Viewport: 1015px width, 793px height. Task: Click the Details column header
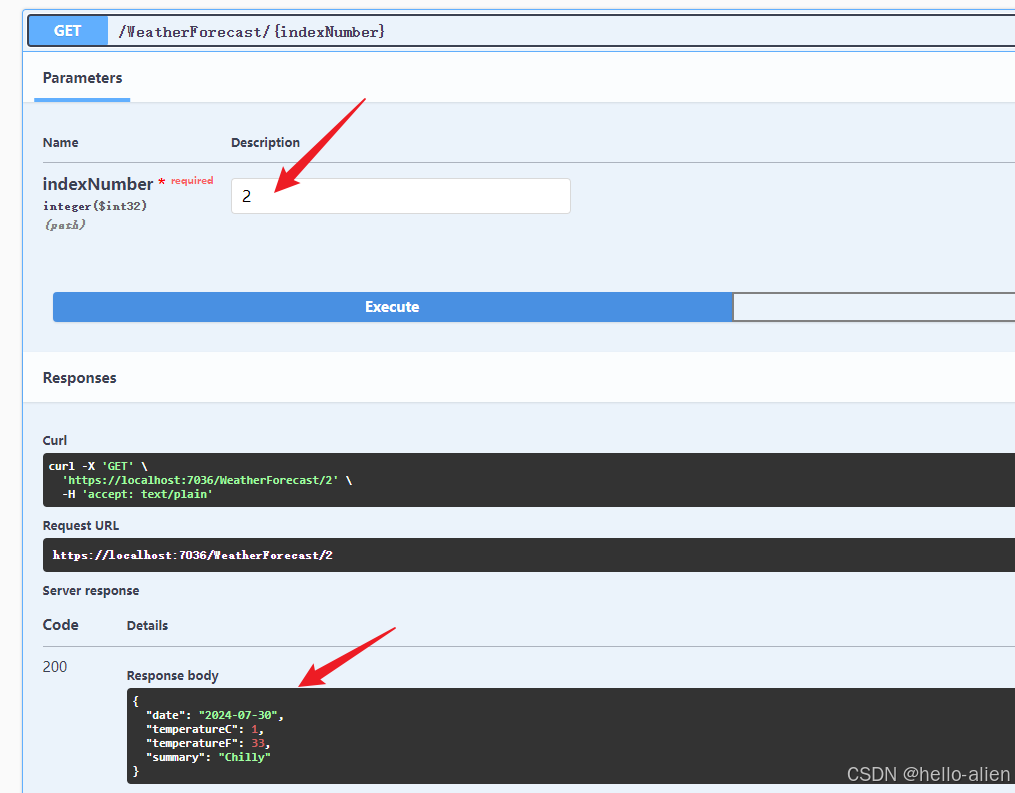tap(147, 625)
